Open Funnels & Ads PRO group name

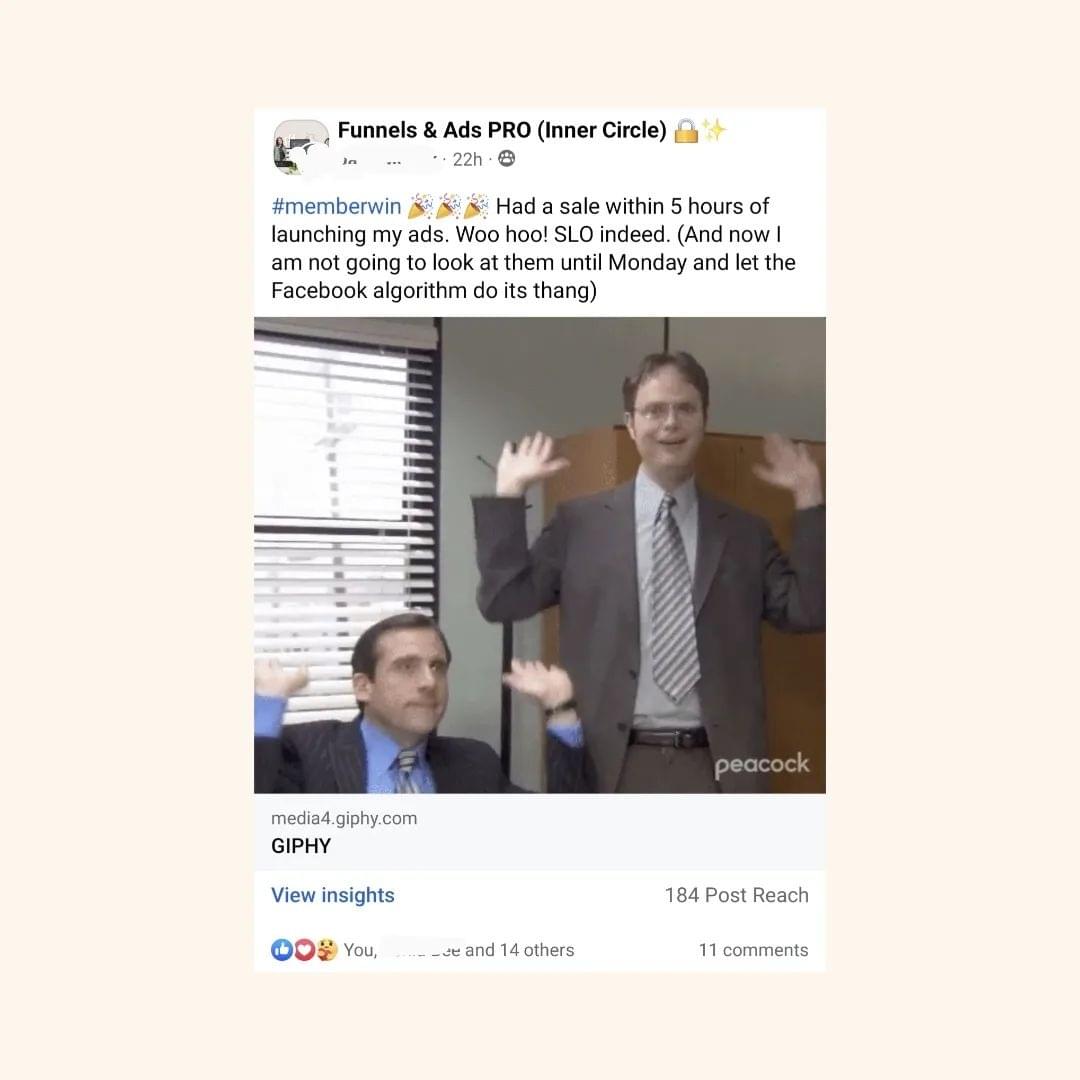(501, 130)
